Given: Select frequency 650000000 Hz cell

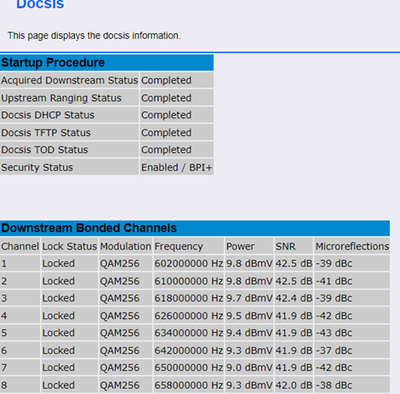Looking at the screenshot, I should 189,367.
